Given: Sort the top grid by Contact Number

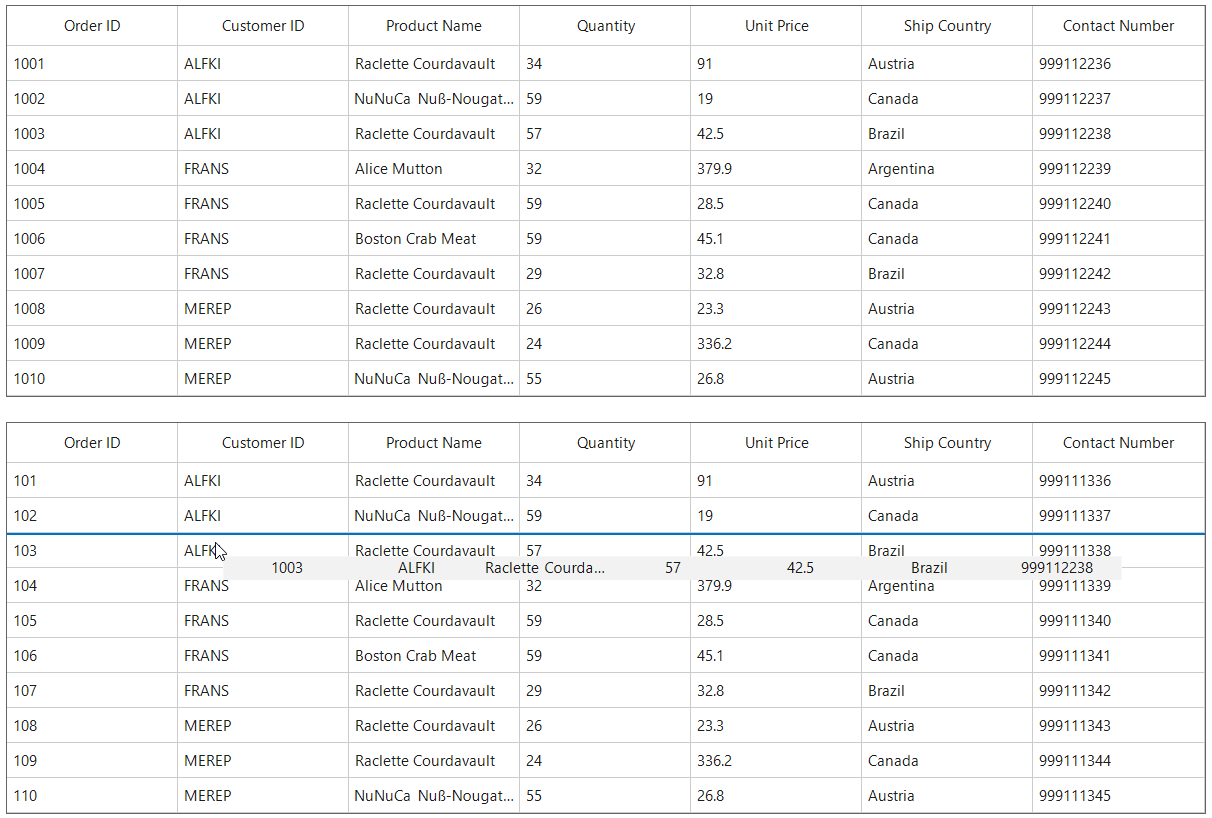Looking at the screenshot, I should click(1118, 26).
